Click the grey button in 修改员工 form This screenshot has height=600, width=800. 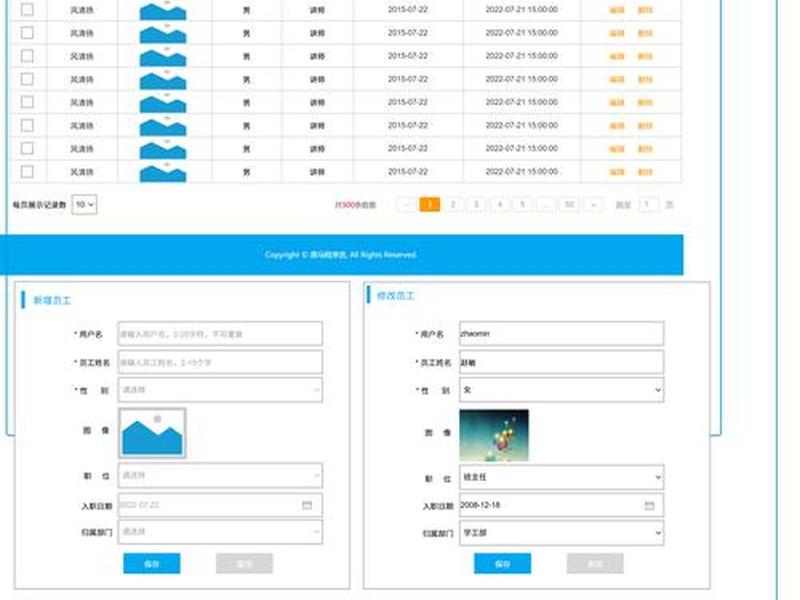(595, 563)
